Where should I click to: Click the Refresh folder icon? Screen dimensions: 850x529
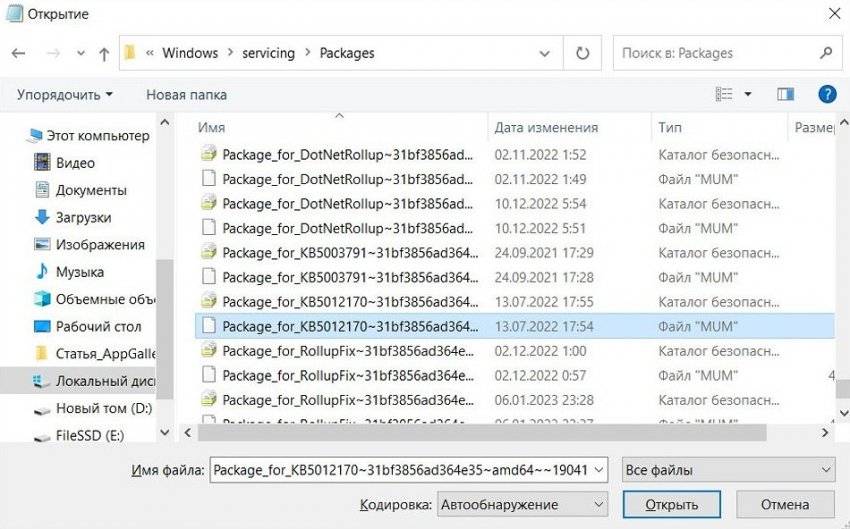(582, 53)
